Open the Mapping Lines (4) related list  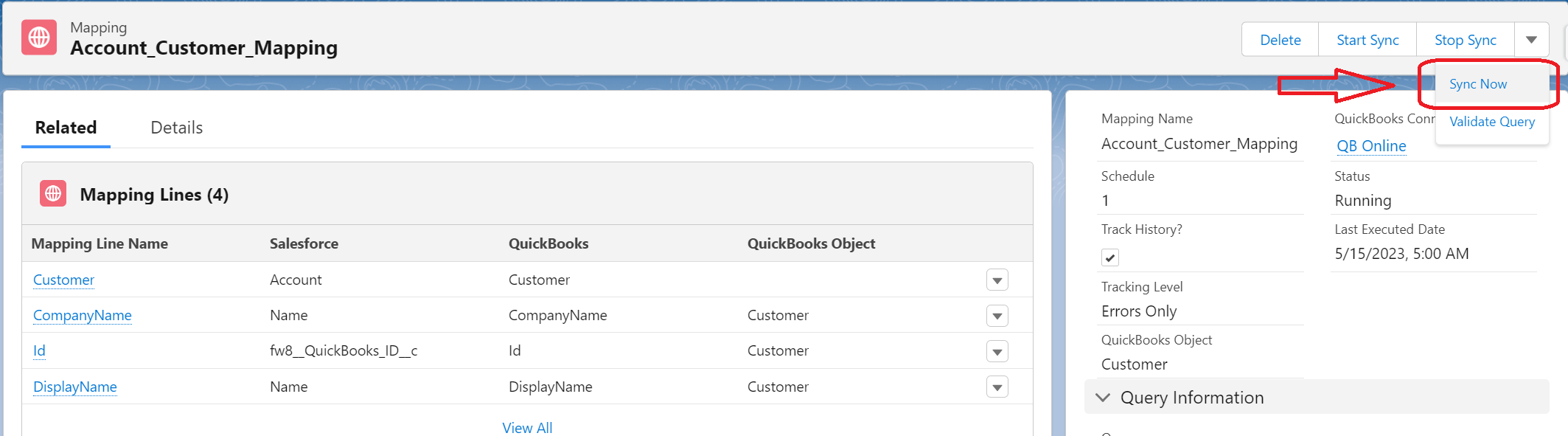(154, 195)
